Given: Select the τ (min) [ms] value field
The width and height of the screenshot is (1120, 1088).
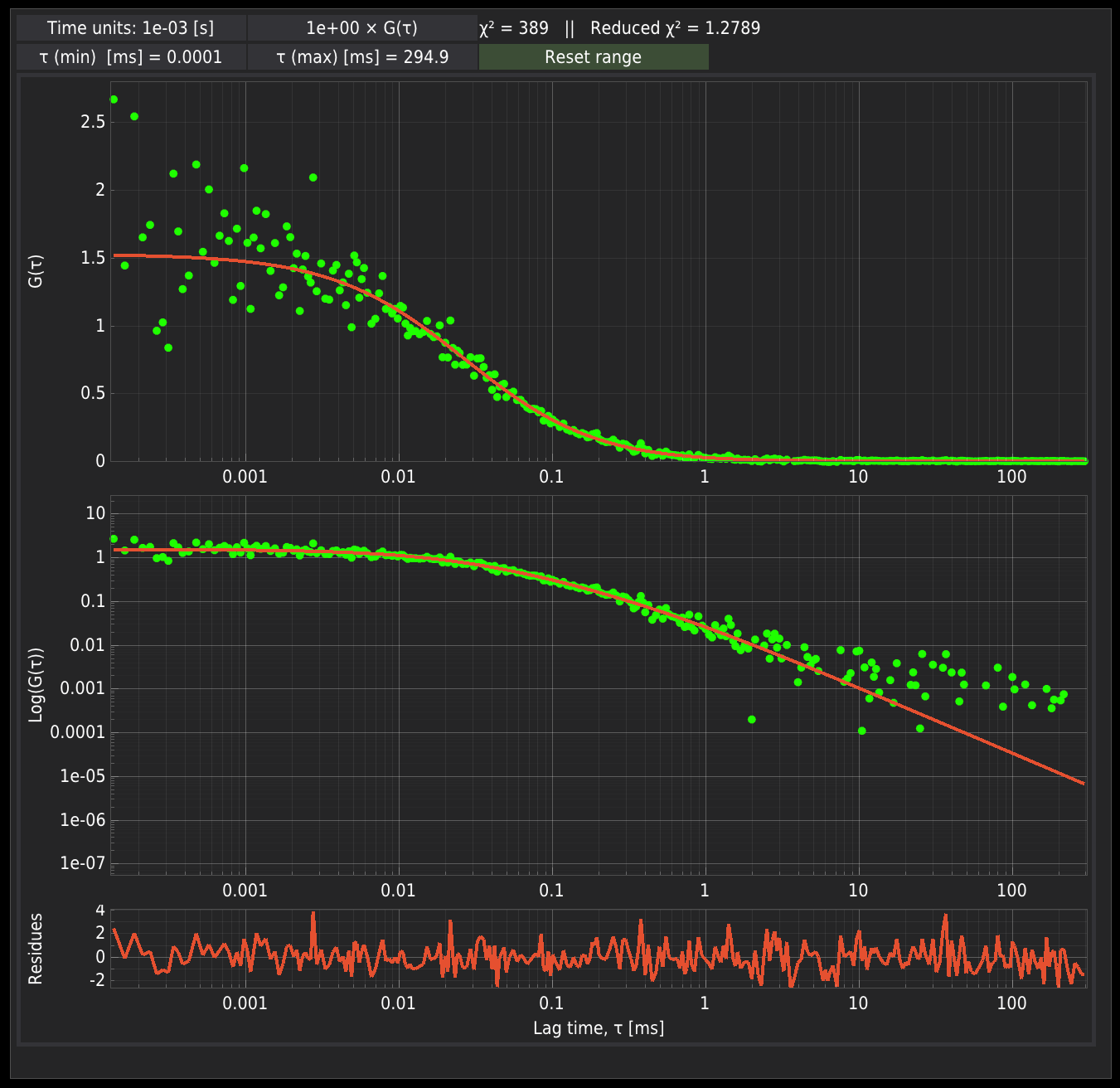Looking at the screenshot, I should pos(131,57).
